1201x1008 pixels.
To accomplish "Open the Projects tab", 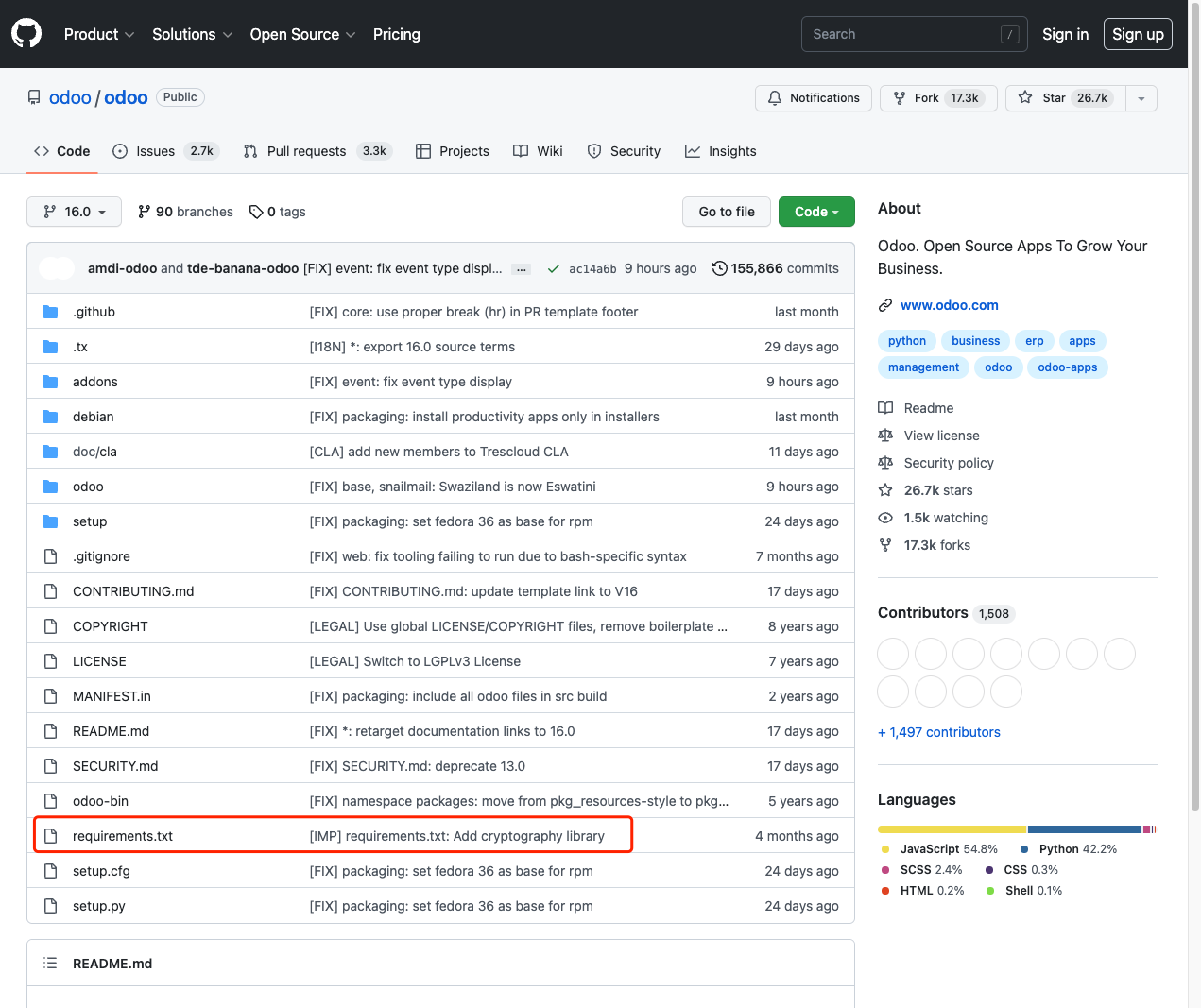I will tap(453, 151).
